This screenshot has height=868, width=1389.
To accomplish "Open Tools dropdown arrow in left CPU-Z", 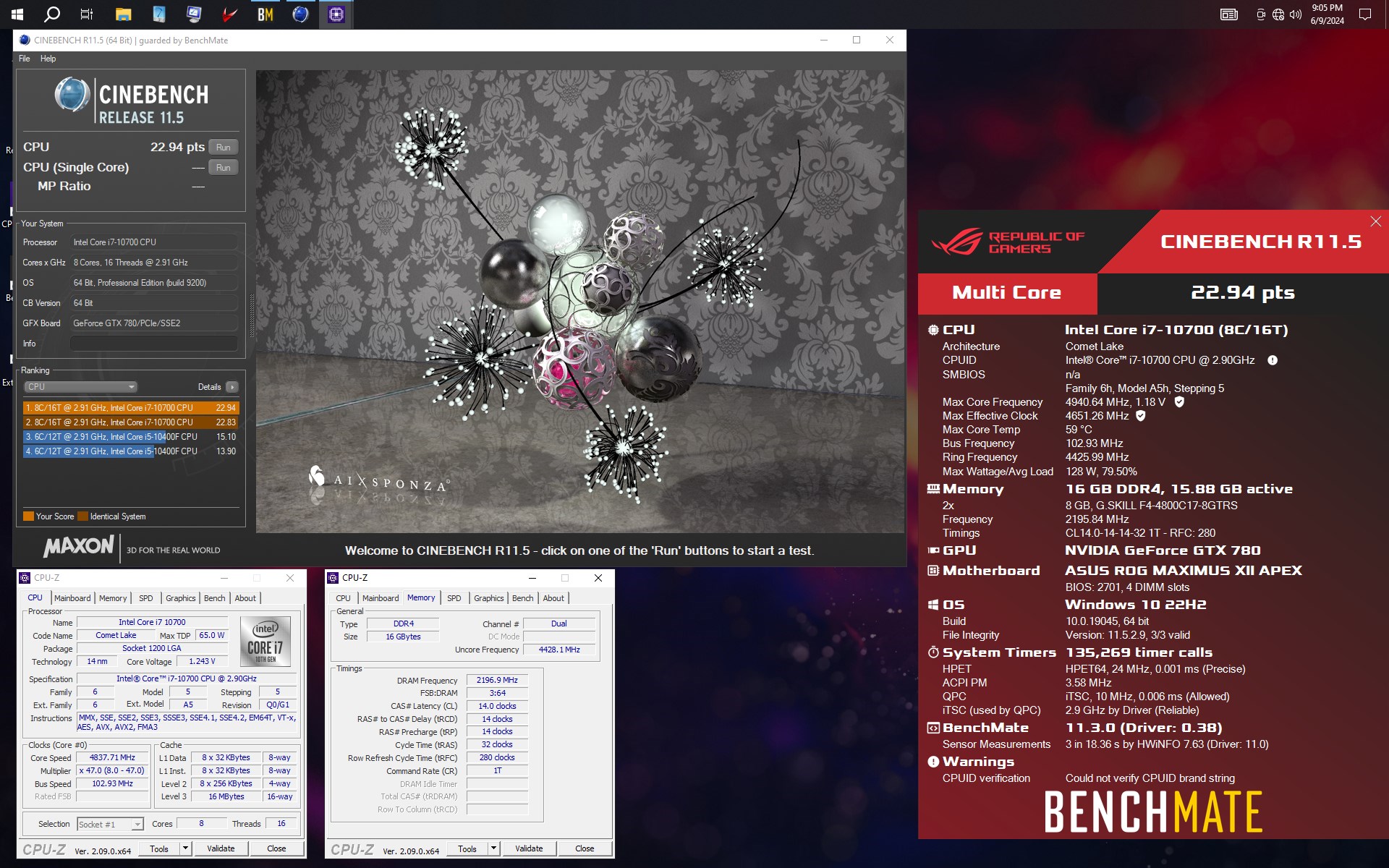I will [185, 848].
